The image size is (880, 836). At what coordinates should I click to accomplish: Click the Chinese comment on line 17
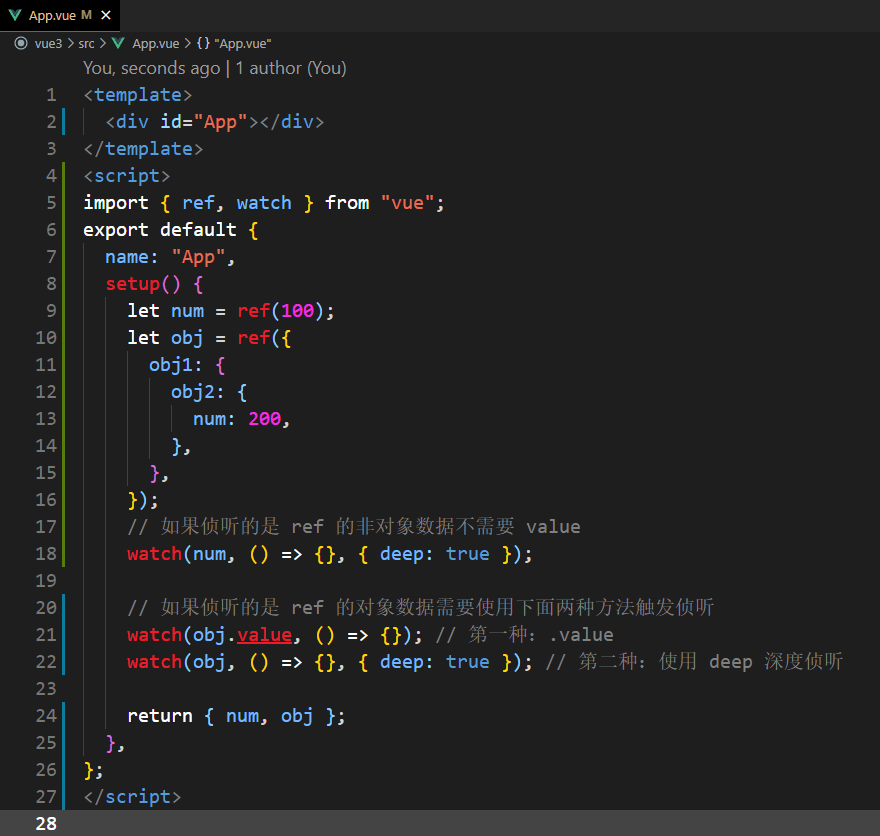[354, 527]
